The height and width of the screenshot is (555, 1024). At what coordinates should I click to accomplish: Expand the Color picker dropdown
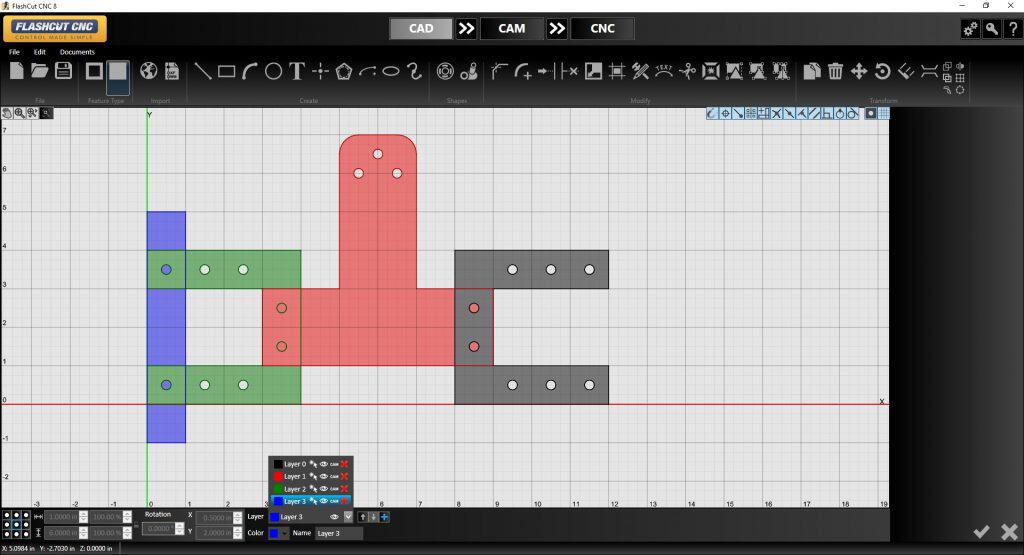pos(285,533)
